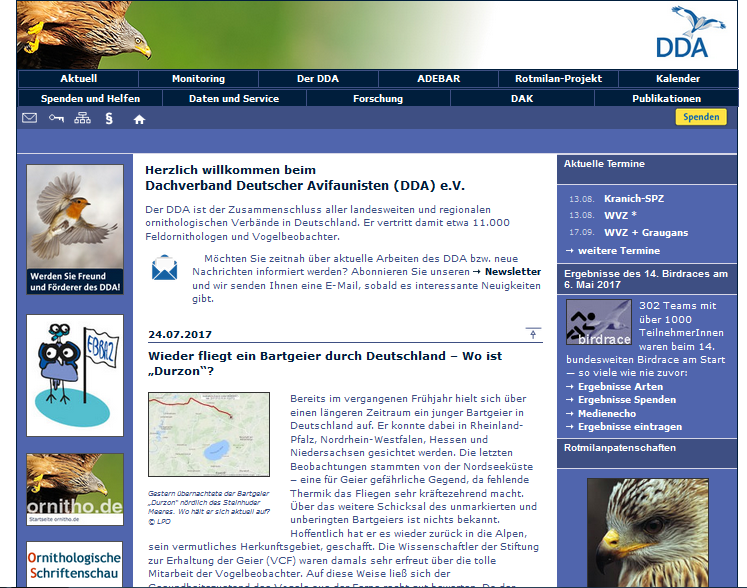
Task: Open the contact envelope icon
Action: click(x=30, y=118)
